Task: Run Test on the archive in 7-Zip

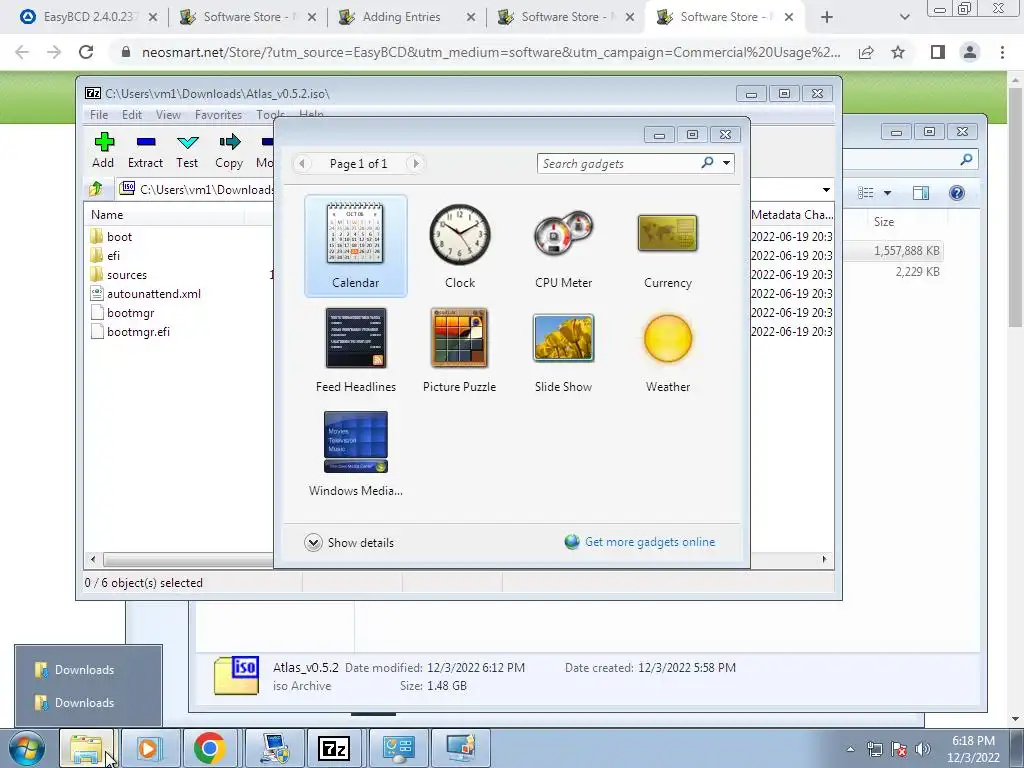Action: point(187,150)
